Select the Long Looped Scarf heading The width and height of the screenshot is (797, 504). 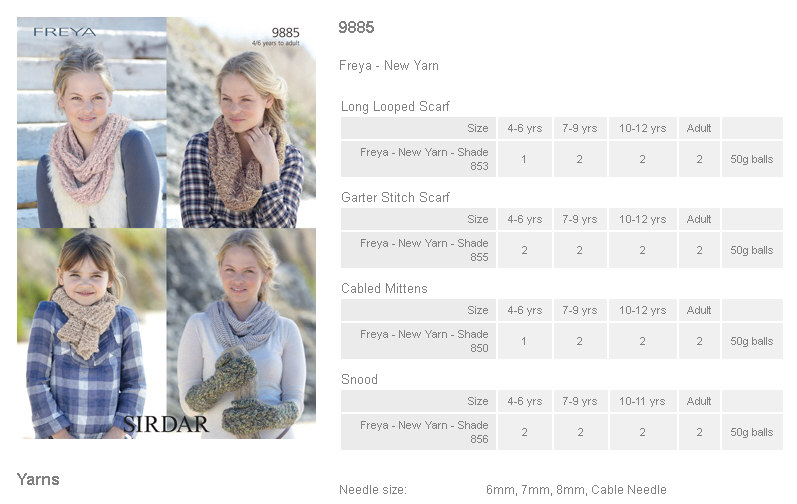coord(395,106)
